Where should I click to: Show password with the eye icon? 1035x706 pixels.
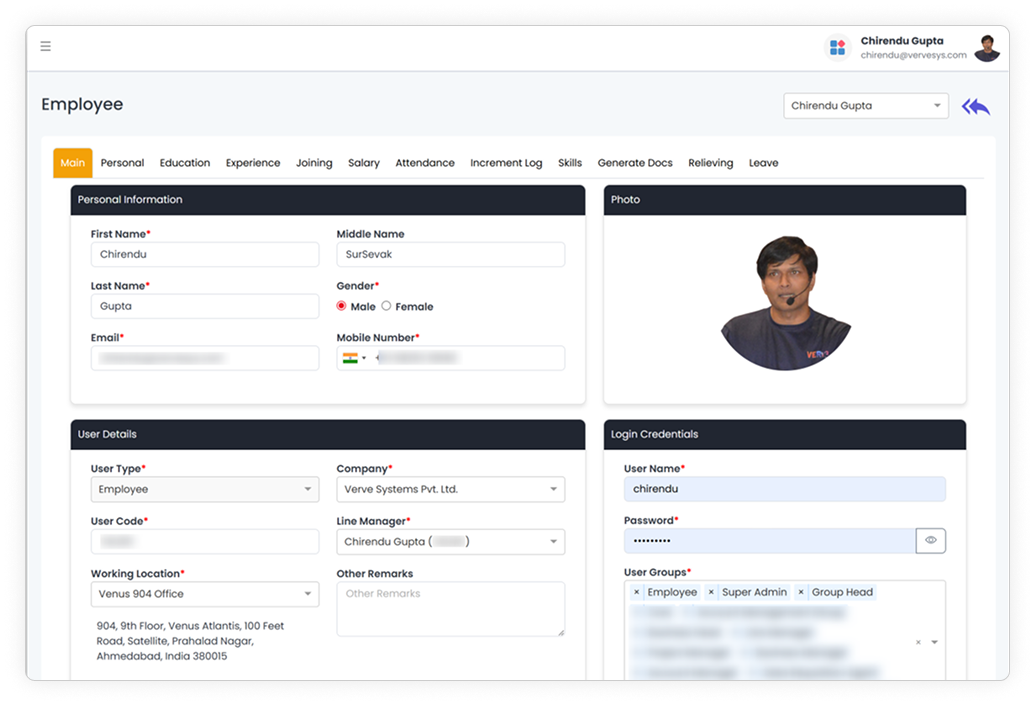(x=931, y=540)
